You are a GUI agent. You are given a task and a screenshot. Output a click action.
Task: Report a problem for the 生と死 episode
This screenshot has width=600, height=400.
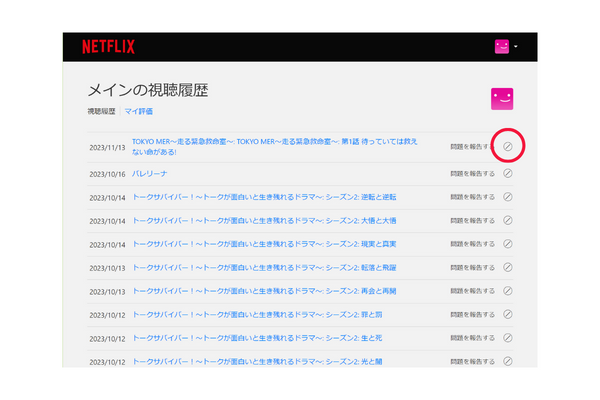(x=472, y=338)
